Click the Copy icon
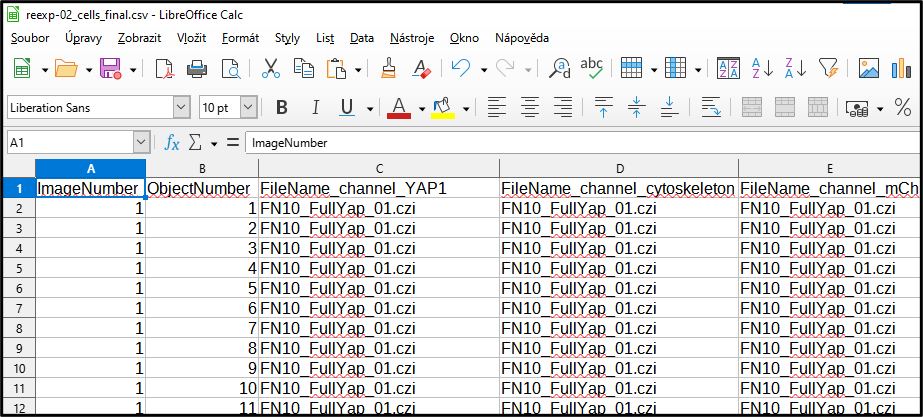This screenshot has height=417, width=923. click(x=304, y=69)
